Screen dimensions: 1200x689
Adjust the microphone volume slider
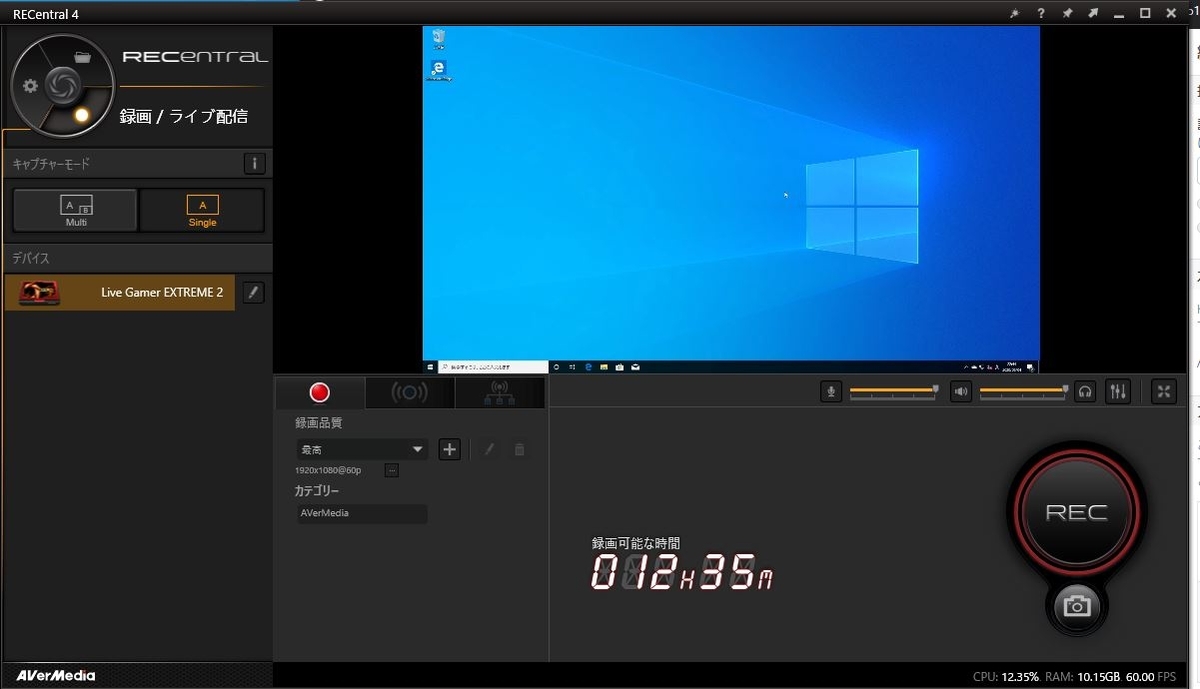coord(894,392)
